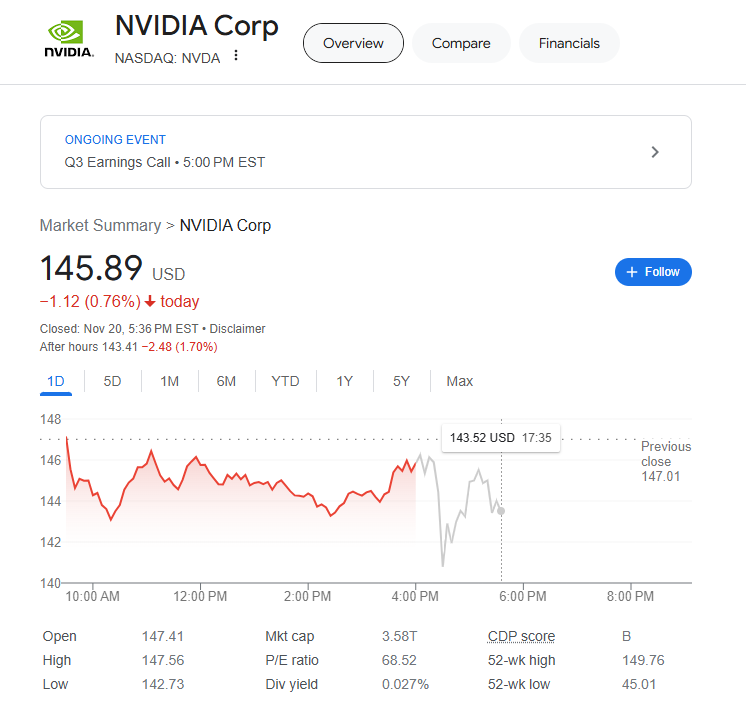Select the 5D chart range
The image size is (746, 701).
coord(113,381)
